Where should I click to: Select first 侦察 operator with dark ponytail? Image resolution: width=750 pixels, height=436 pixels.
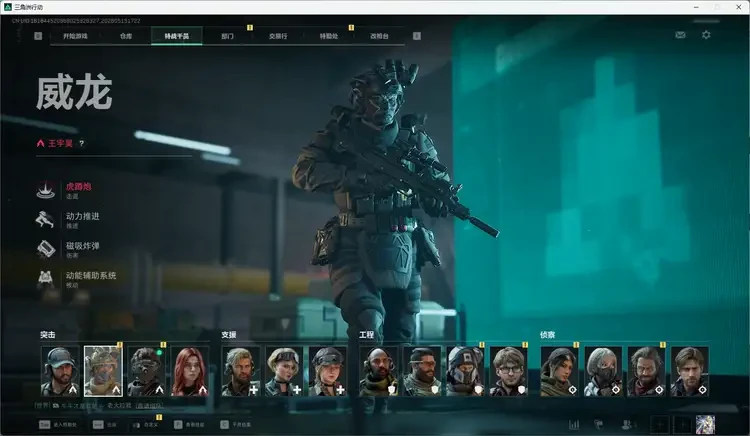pos(560,371)
